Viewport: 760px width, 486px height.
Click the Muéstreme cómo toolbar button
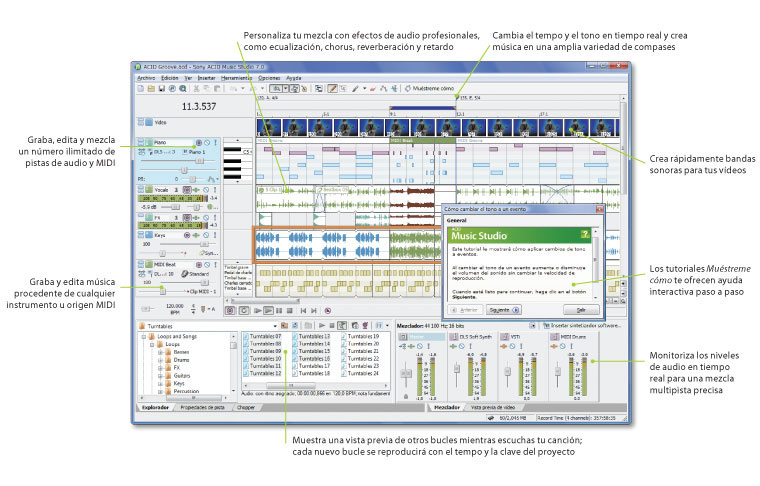pyautogui.click(x=429, y=89)
